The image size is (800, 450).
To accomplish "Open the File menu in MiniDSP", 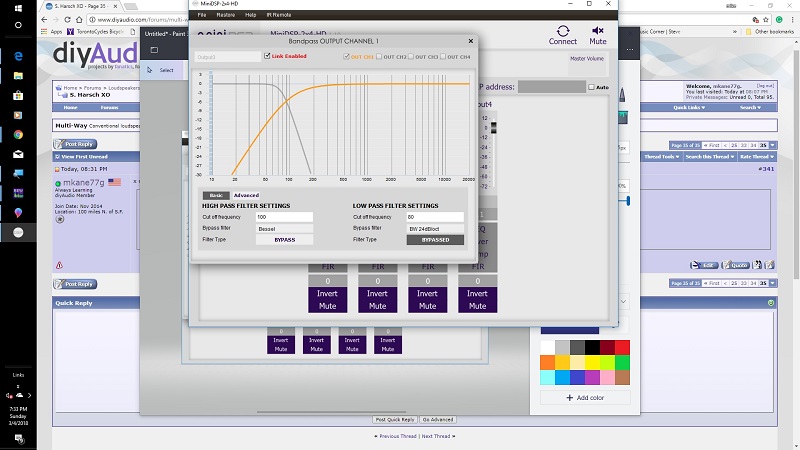I will 202,15.
